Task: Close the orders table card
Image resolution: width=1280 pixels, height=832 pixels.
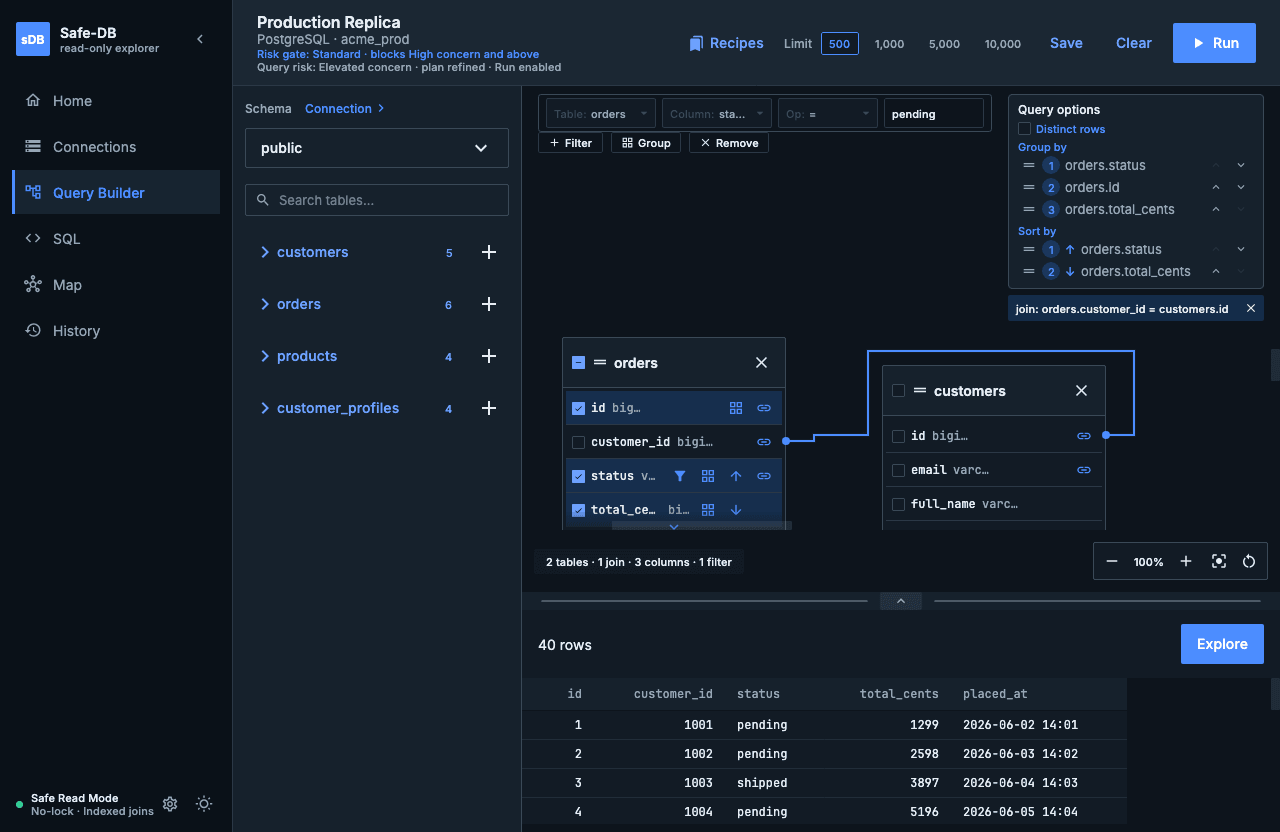Action: 761,363
